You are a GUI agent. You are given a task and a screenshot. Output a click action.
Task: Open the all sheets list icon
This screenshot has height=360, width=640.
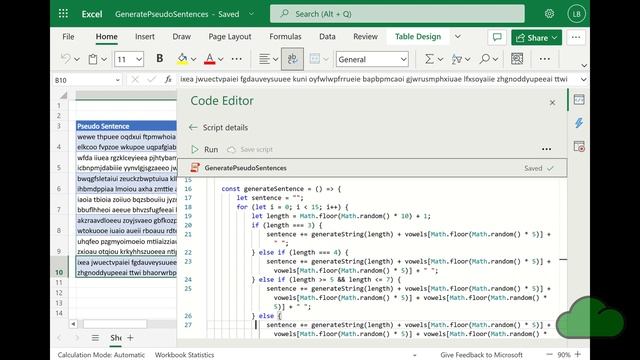95,338
